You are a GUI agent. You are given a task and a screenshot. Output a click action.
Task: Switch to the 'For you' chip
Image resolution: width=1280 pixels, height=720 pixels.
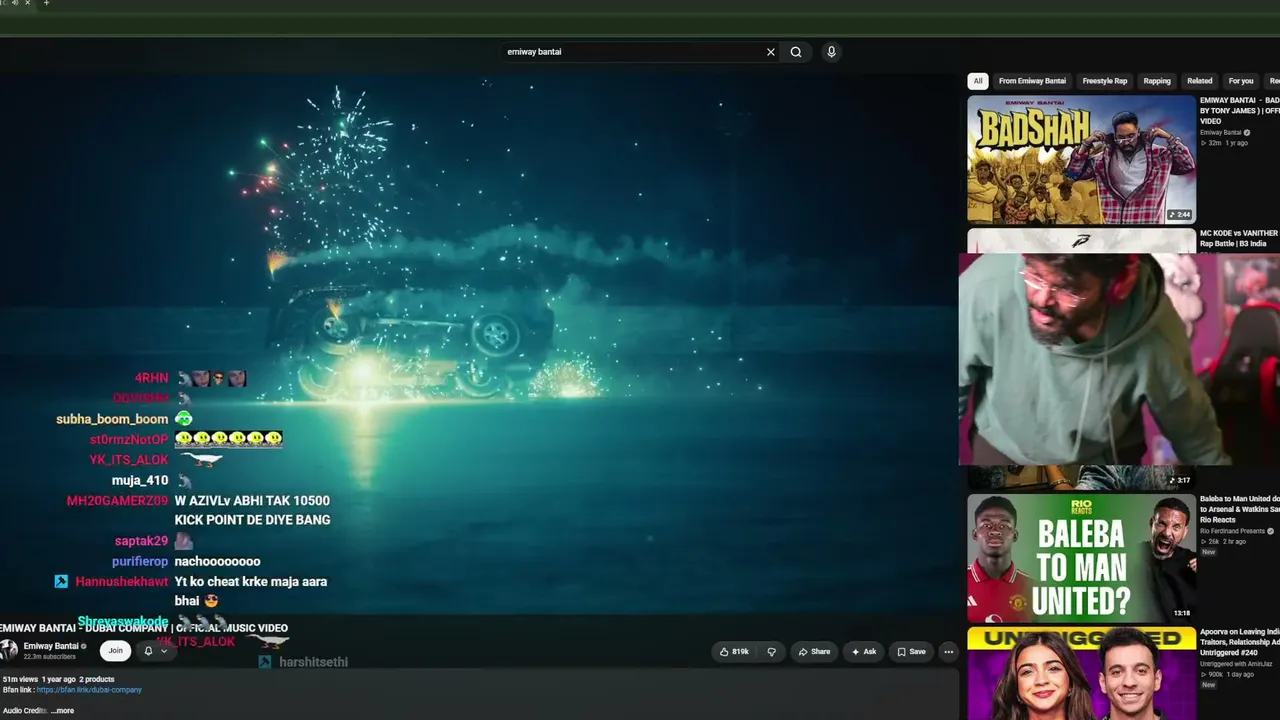tap(1241, 81)
